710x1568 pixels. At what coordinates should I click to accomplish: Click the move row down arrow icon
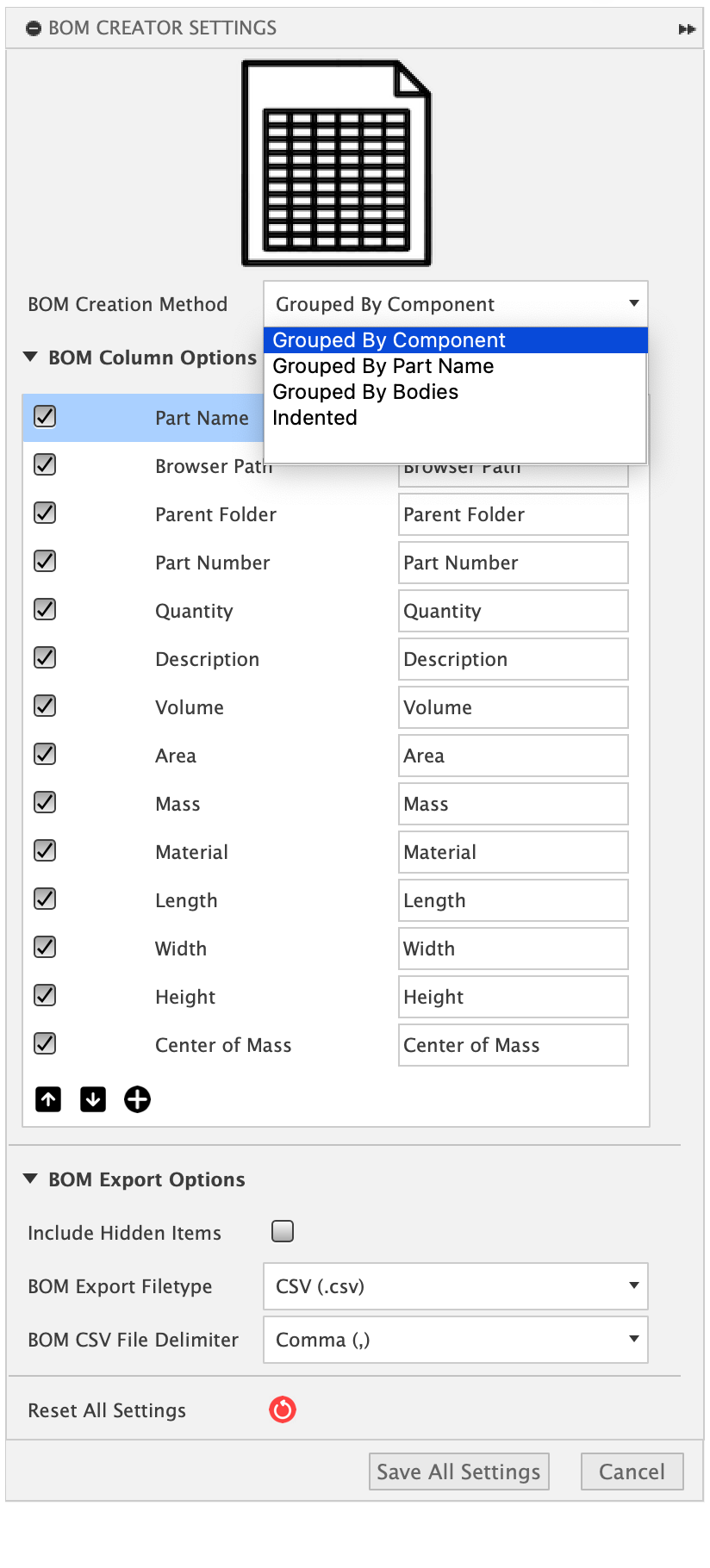(x=93, y=1099)
